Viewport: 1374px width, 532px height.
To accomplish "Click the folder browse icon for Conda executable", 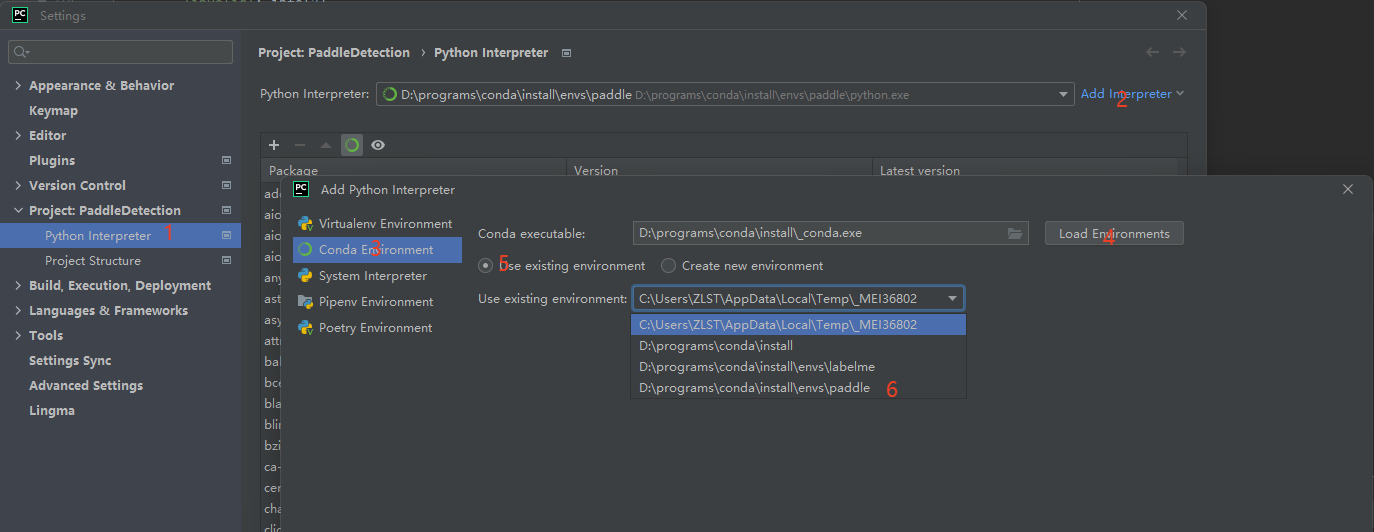I will [x=1016, y=233].
